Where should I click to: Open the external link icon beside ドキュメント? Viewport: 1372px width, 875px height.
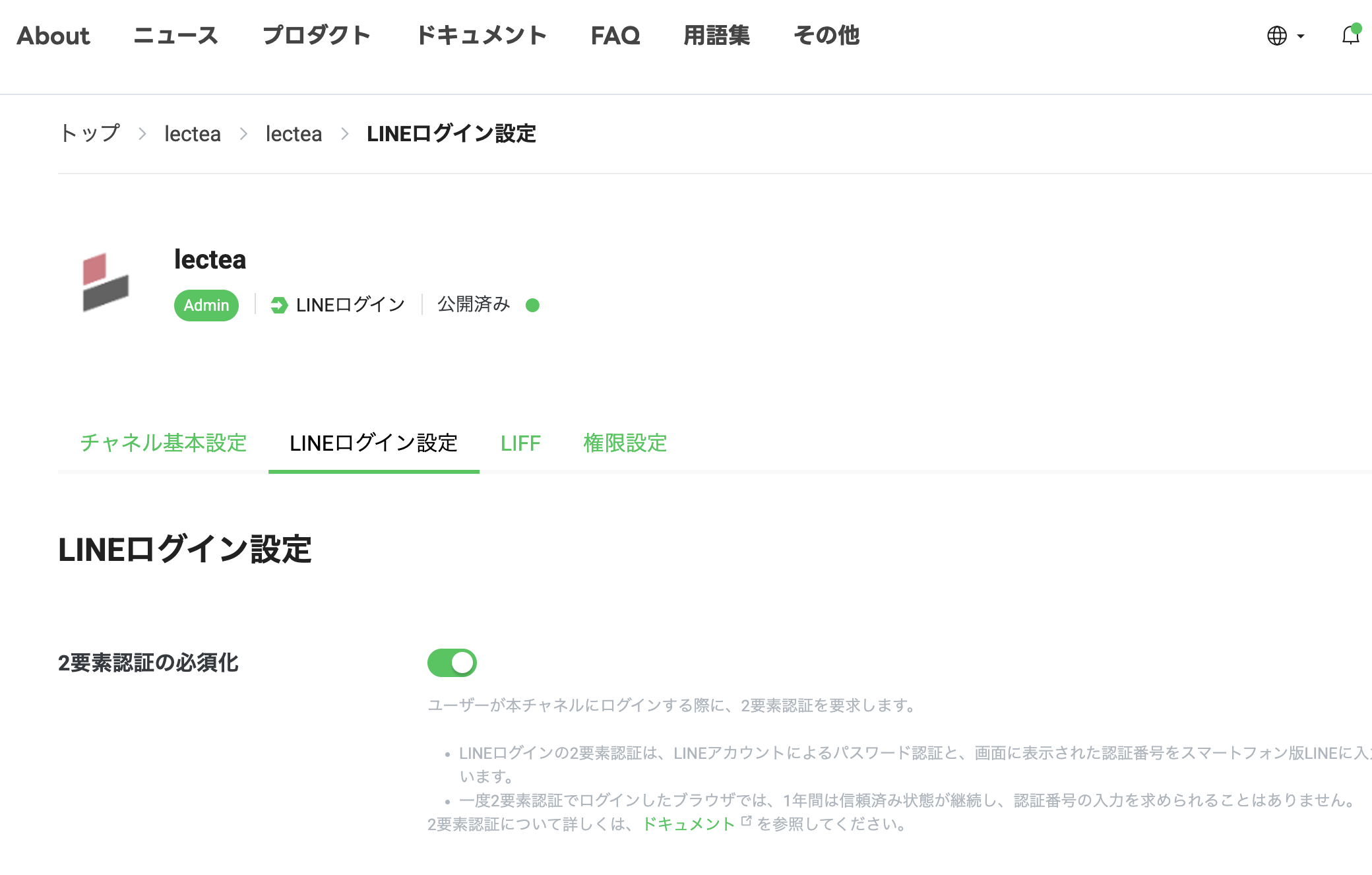[x=746, y=820]
